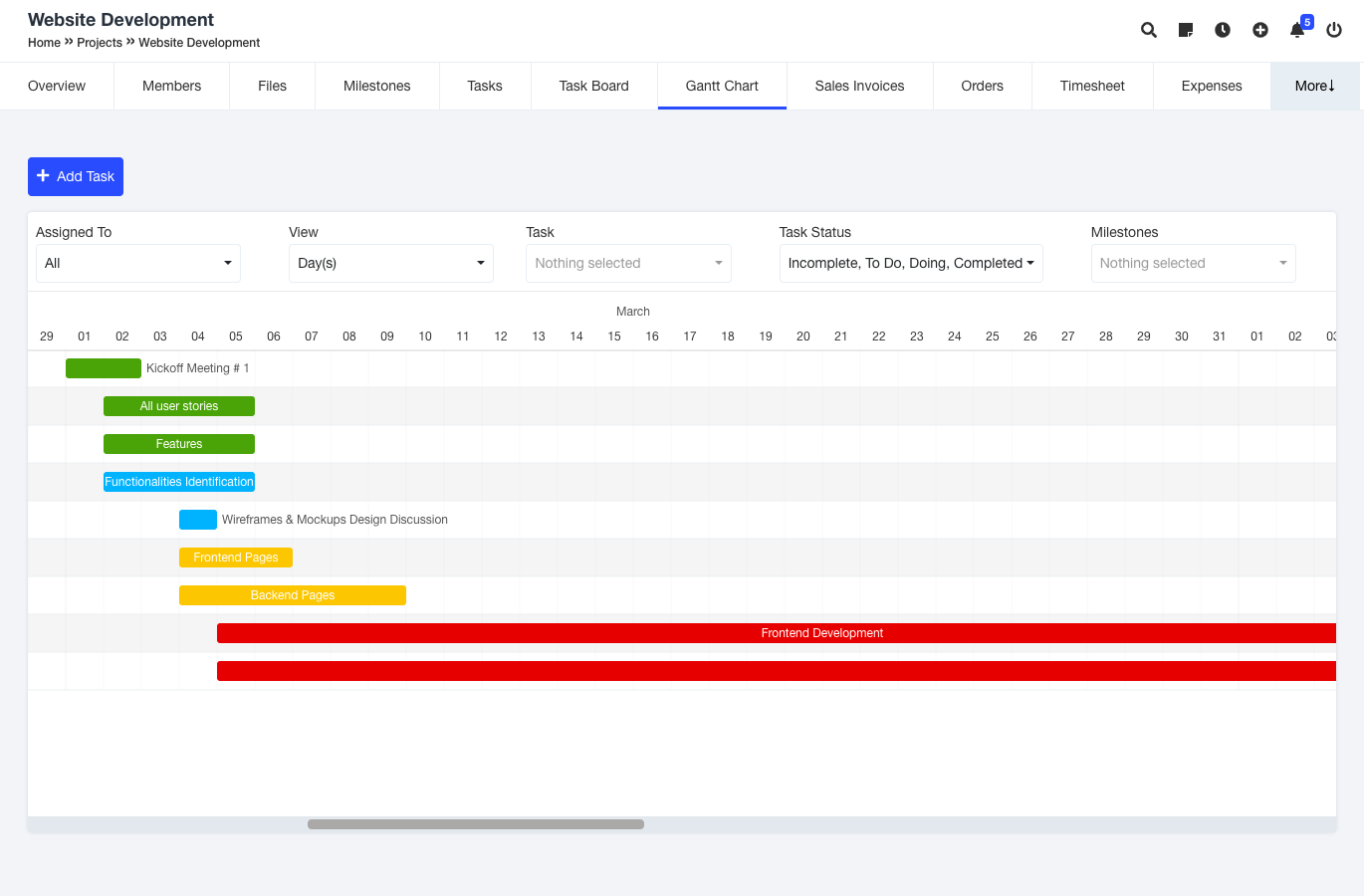1364x896 pixels.
Task: Open the Timesheet tab
Action: click(x=1092, y=86)
